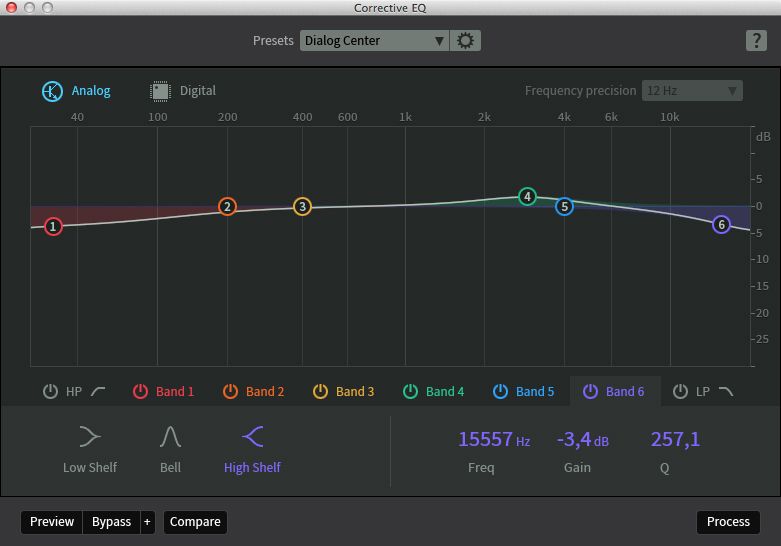The width and height of the screenshot is (781, 546).
Task: Open the Frequency precision dropdown
Action: click(x=692, y=91)
